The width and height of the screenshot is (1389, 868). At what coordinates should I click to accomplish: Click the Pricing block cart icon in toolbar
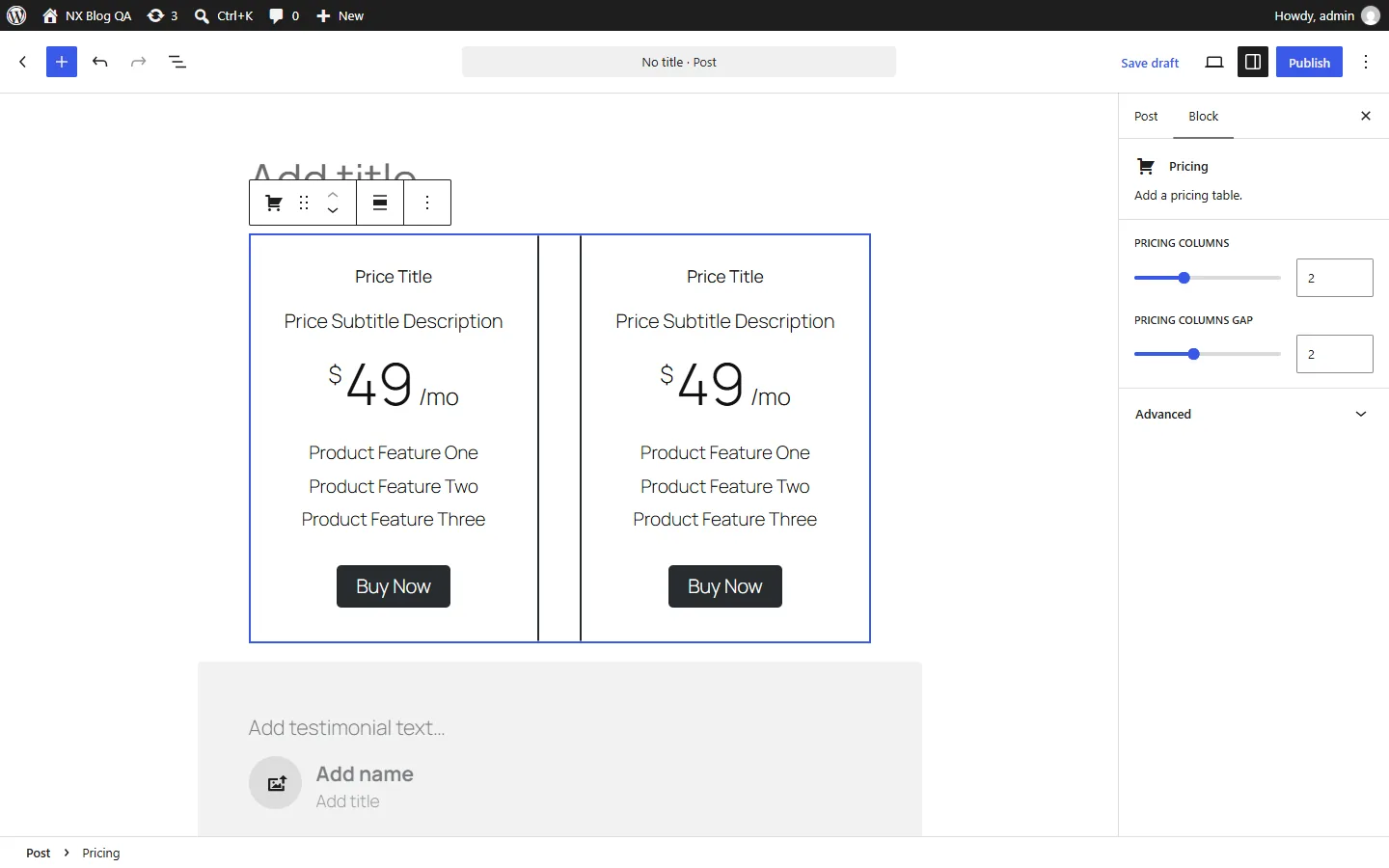(x=274, y=203)
